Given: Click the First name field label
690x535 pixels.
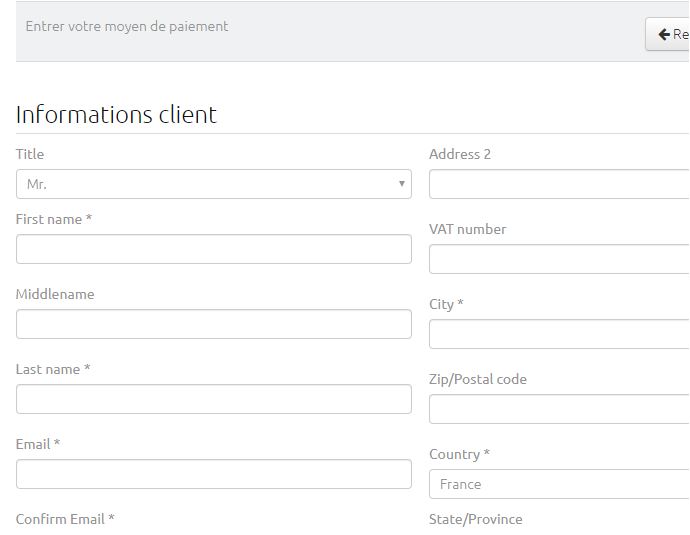Looking at the screenshot, I should coord(53,219).
